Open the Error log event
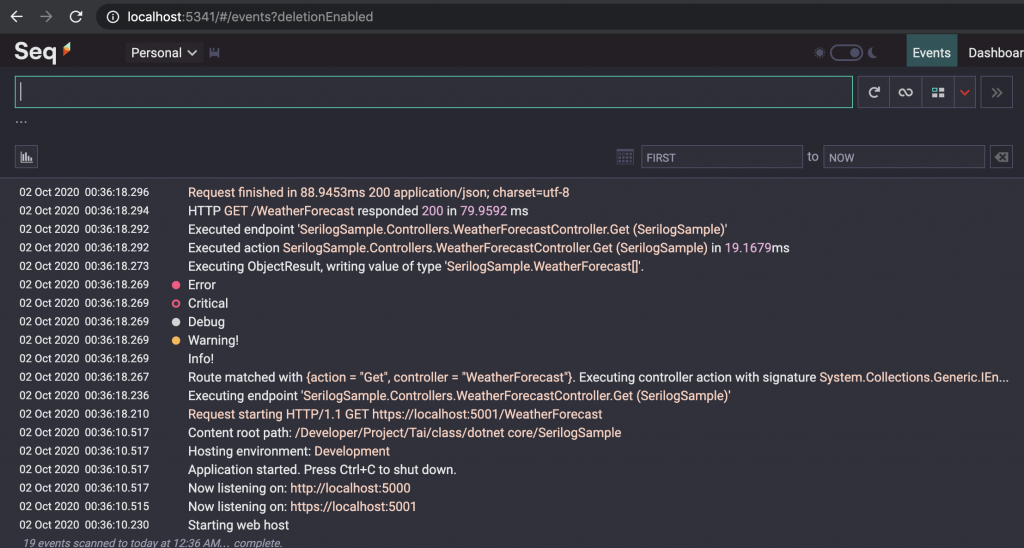 tap(202, 285)
